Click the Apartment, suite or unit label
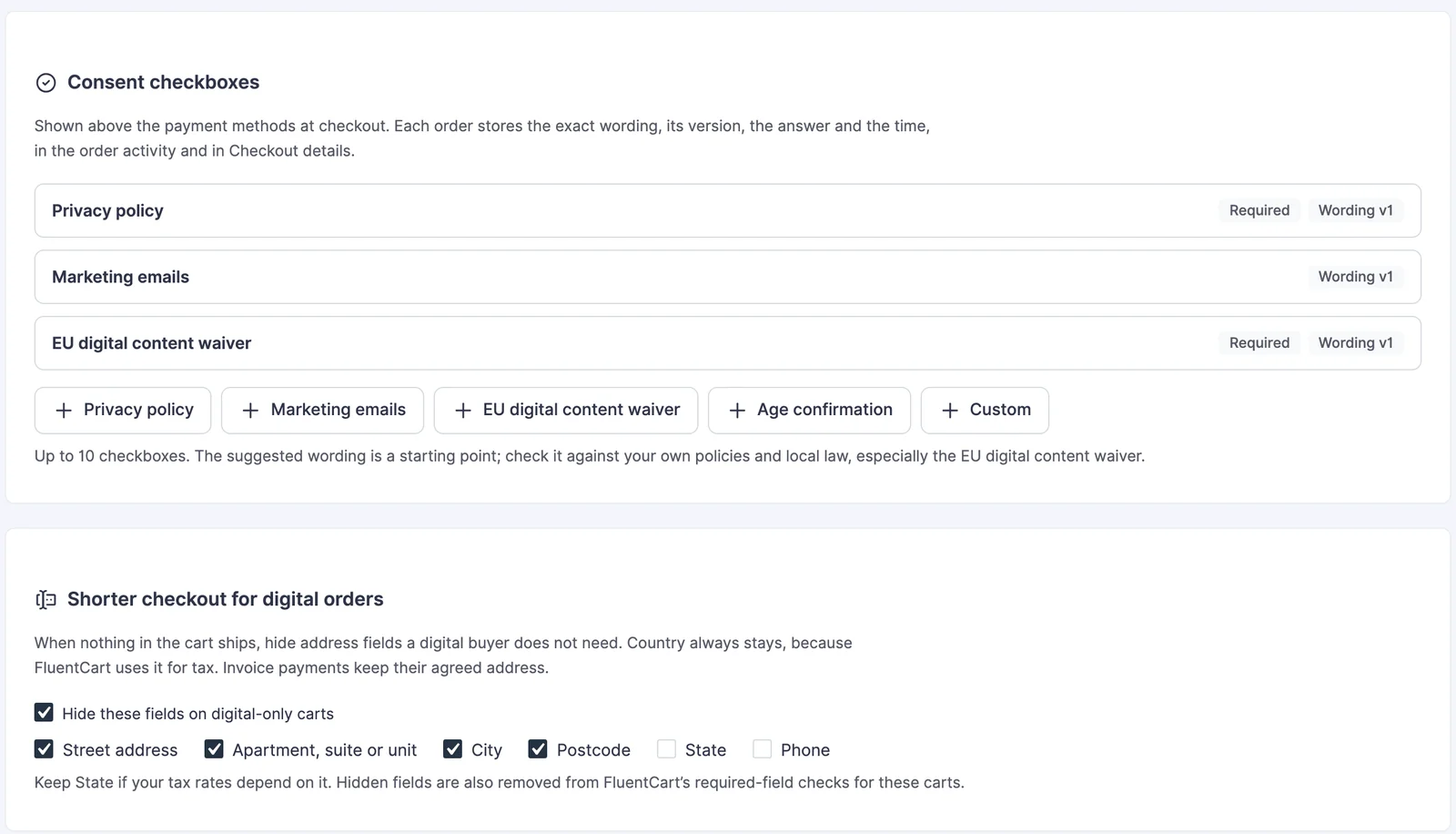 pyautogui.click(x=325, y=750)
